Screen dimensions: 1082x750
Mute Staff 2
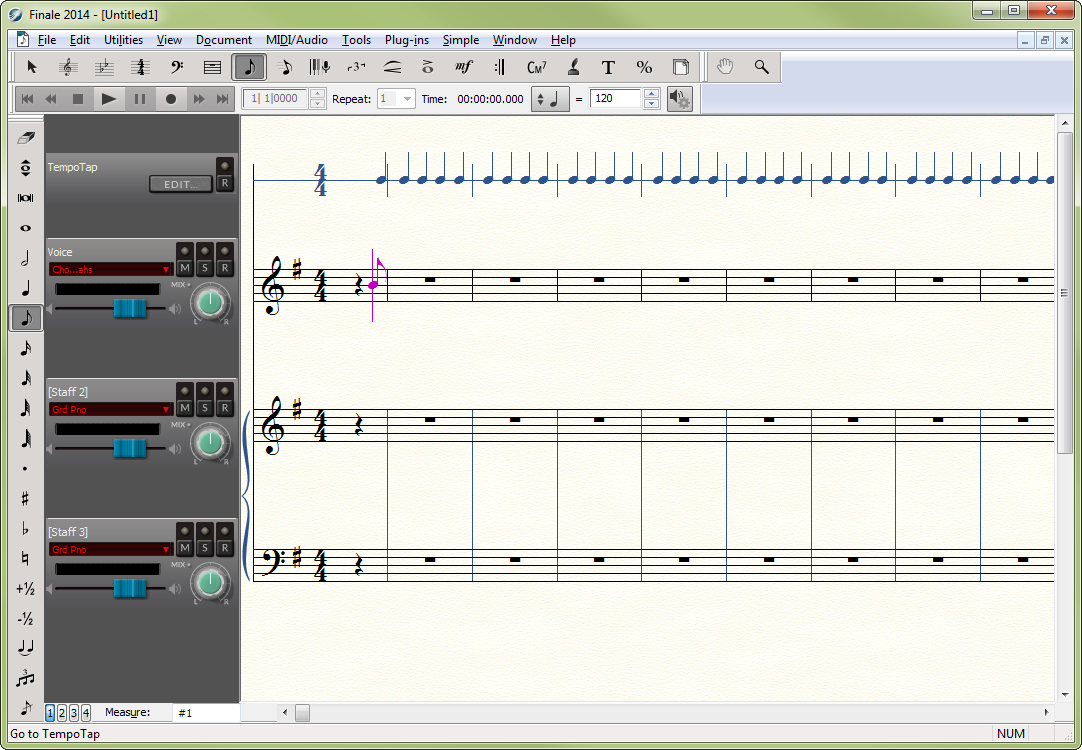click(x=184, y=408)
